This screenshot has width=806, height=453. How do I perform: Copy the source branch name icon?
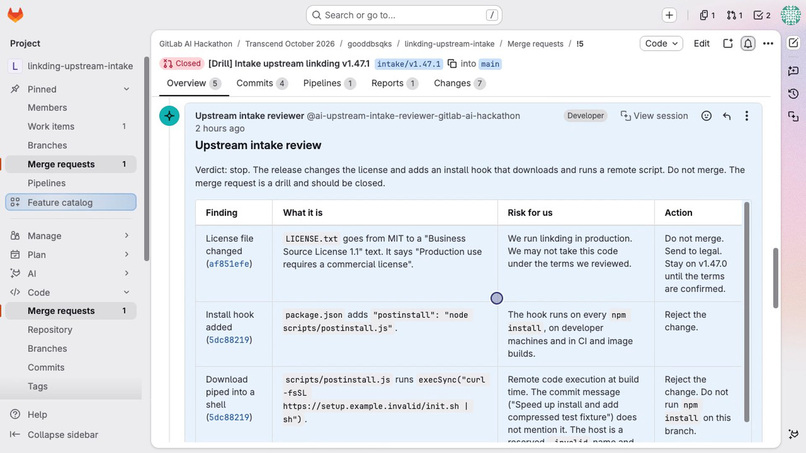(x=452, y=64)
